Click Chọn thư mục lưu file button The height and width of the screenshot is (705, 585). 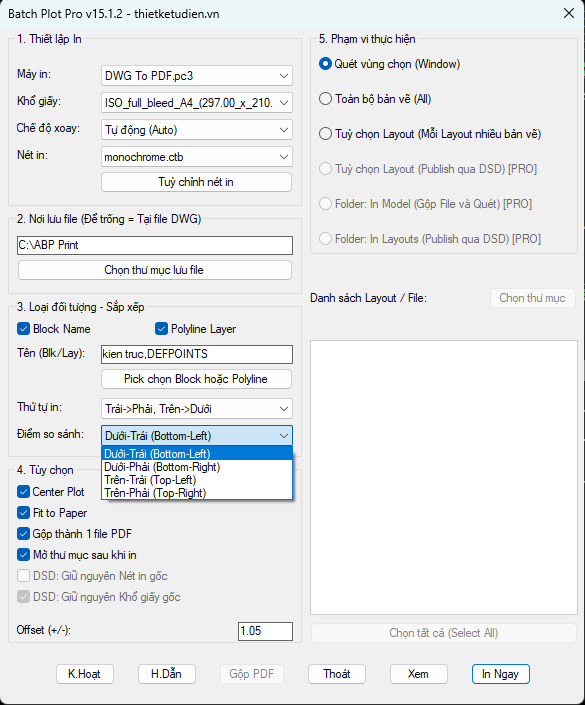click(x=155, y=270)
